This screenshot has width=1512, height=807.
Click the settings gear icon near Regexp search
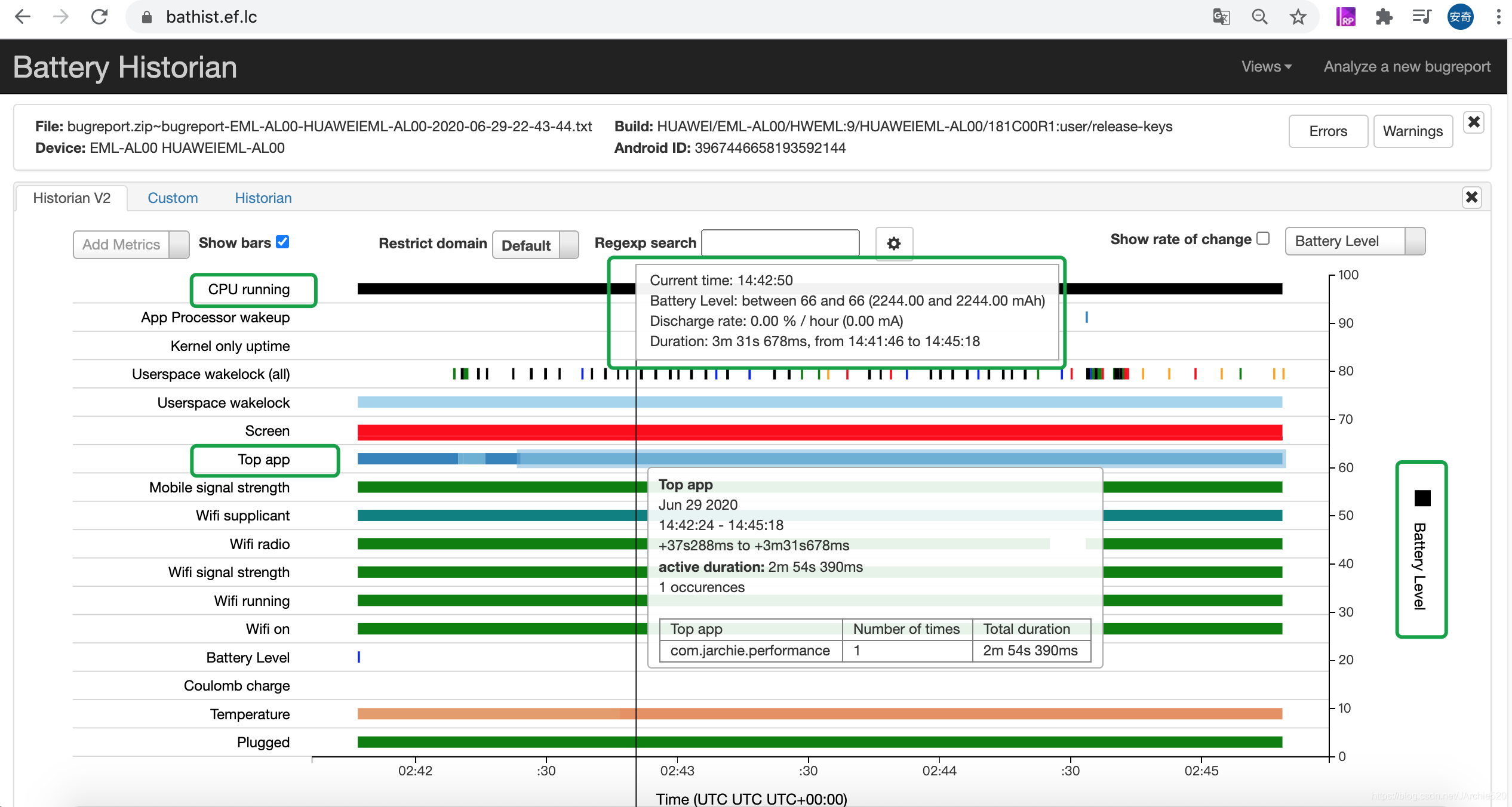(x=893, y=244)
